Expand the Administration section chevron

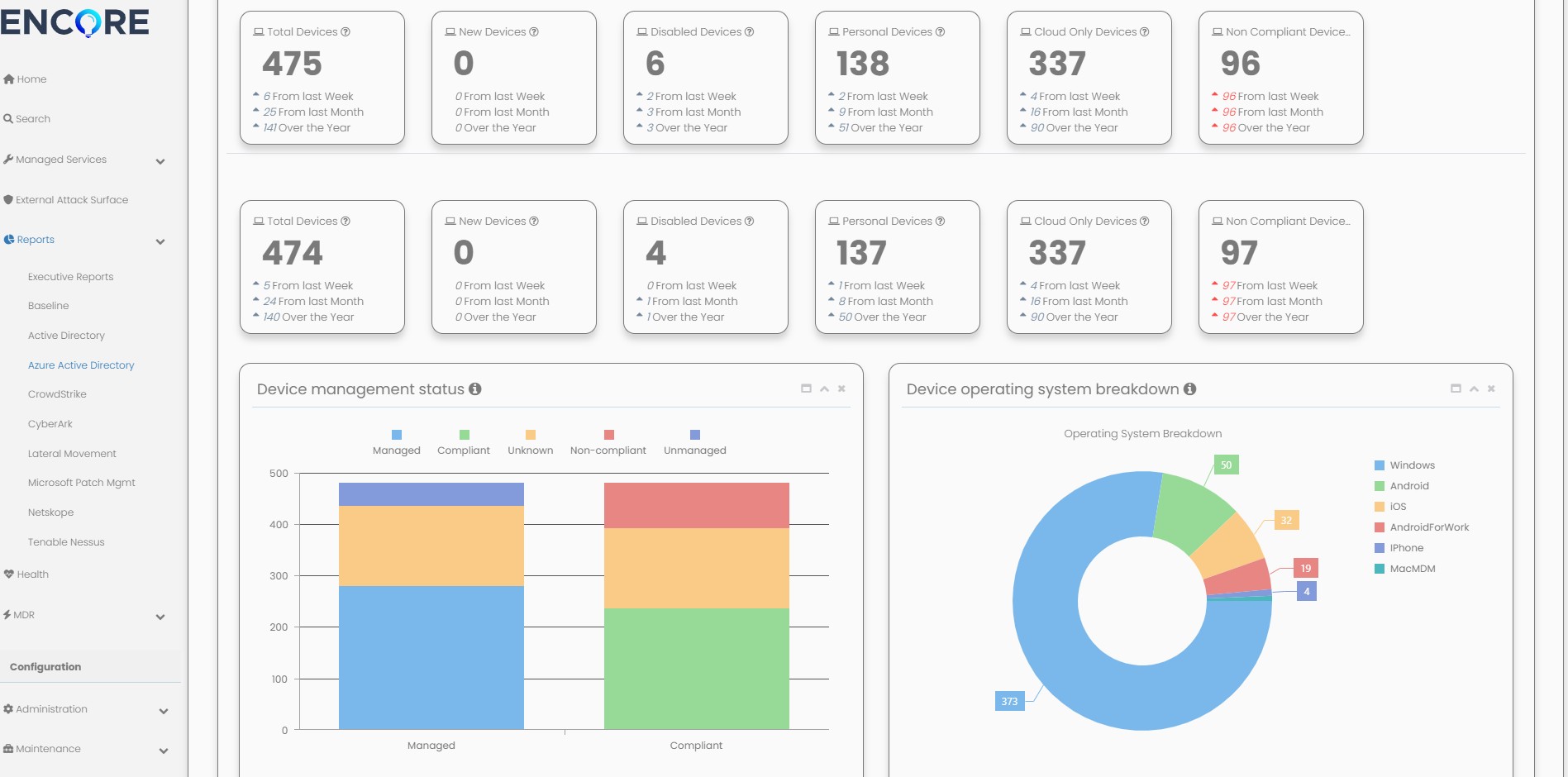coord(163,711)
